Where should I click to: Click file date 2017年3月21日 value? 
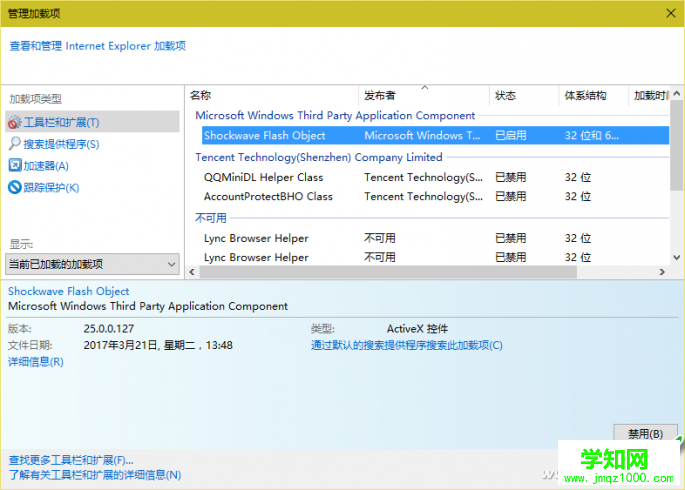tap(158, 345)
